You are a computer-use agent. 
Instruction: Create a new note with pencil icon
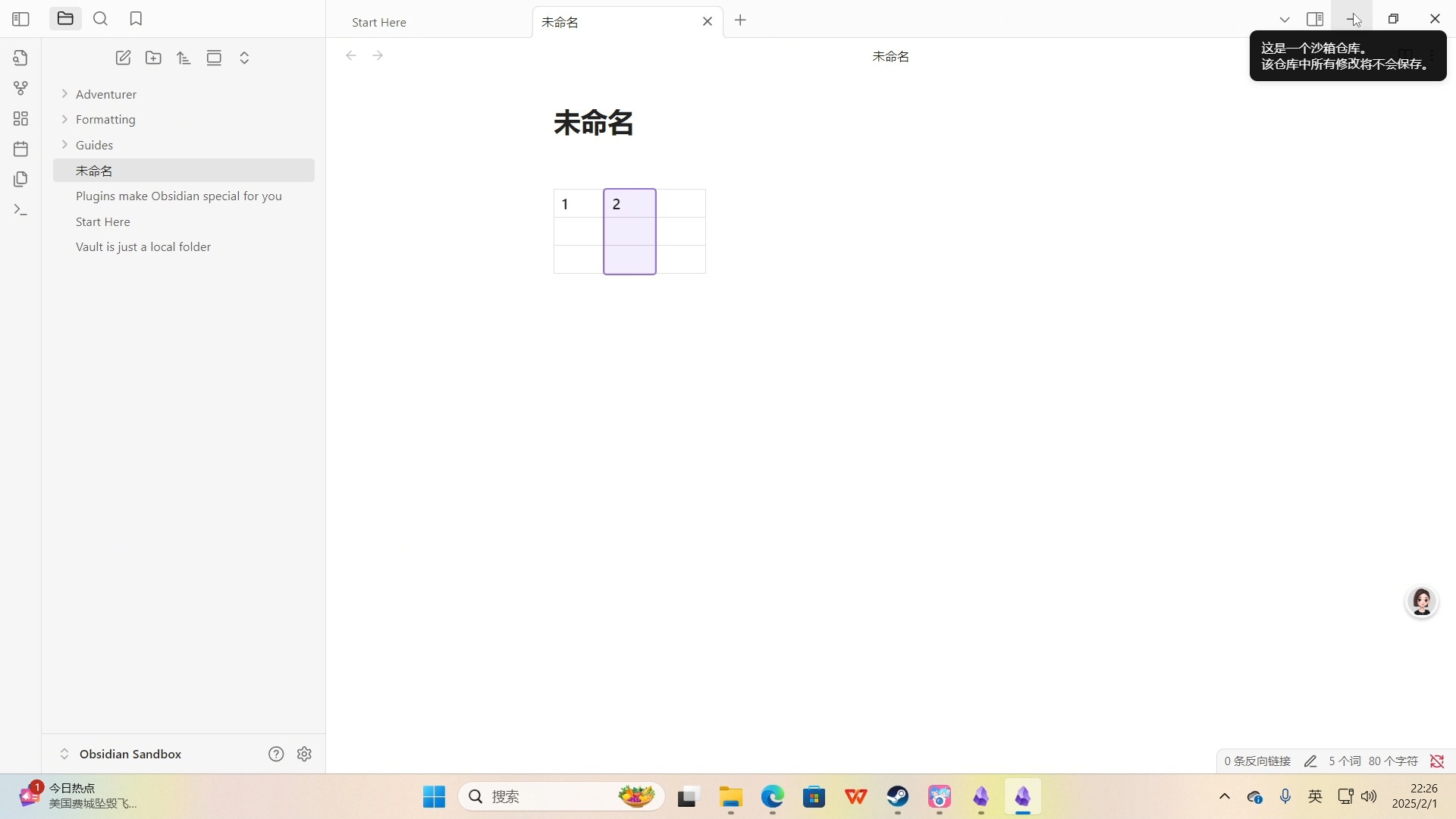[123, 58]
